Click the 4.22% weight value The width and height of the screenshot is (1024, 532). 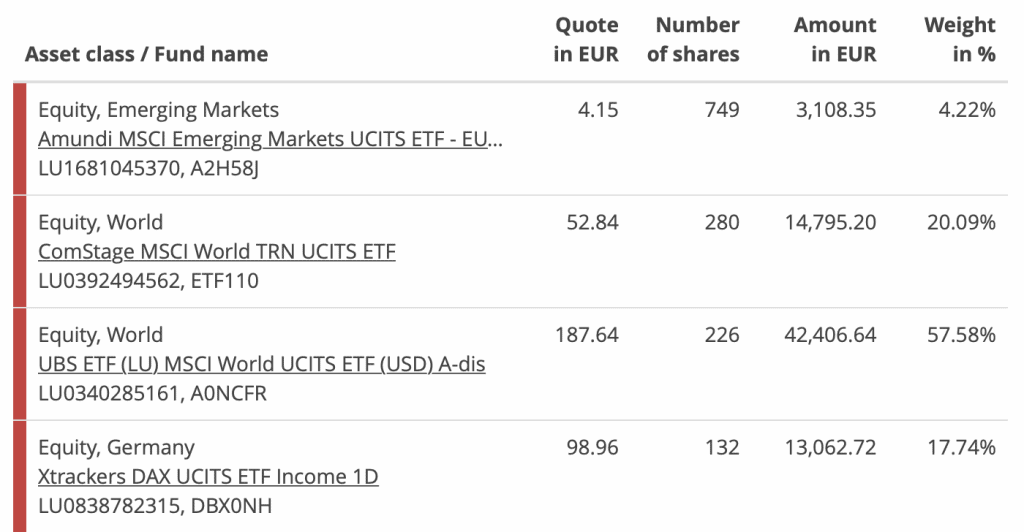tap(967, 110)
